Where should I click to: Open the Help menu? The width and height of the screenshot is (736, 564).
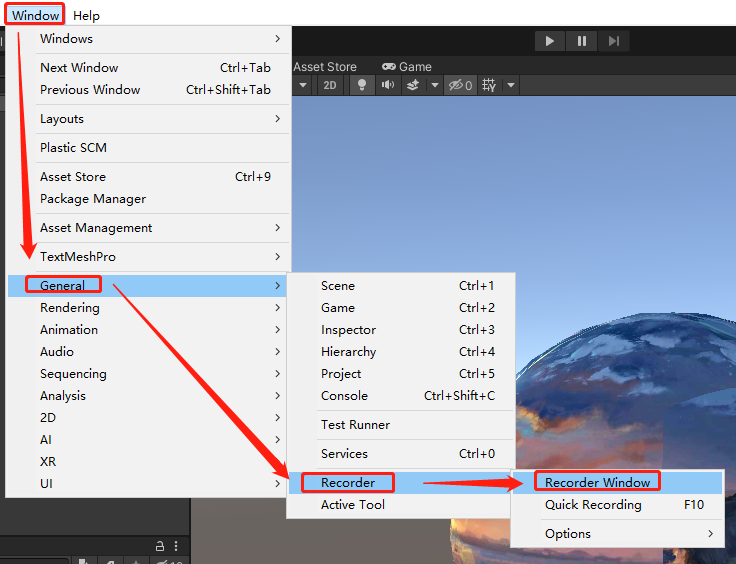86,15
